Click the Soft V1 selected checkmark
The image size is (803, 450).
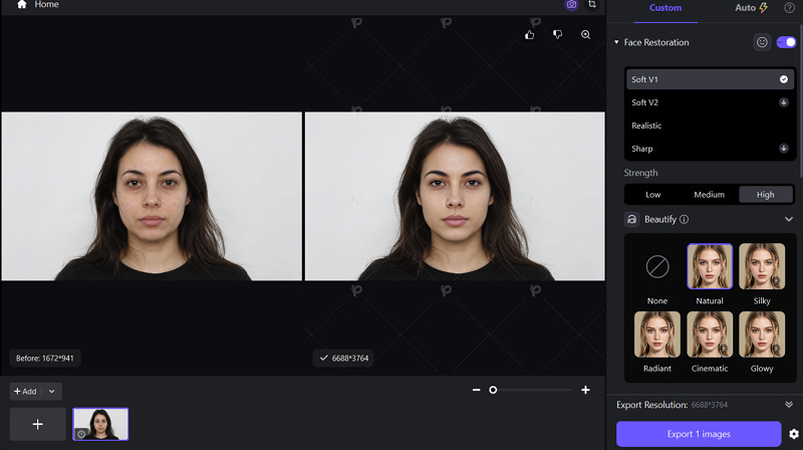[784, 79]
